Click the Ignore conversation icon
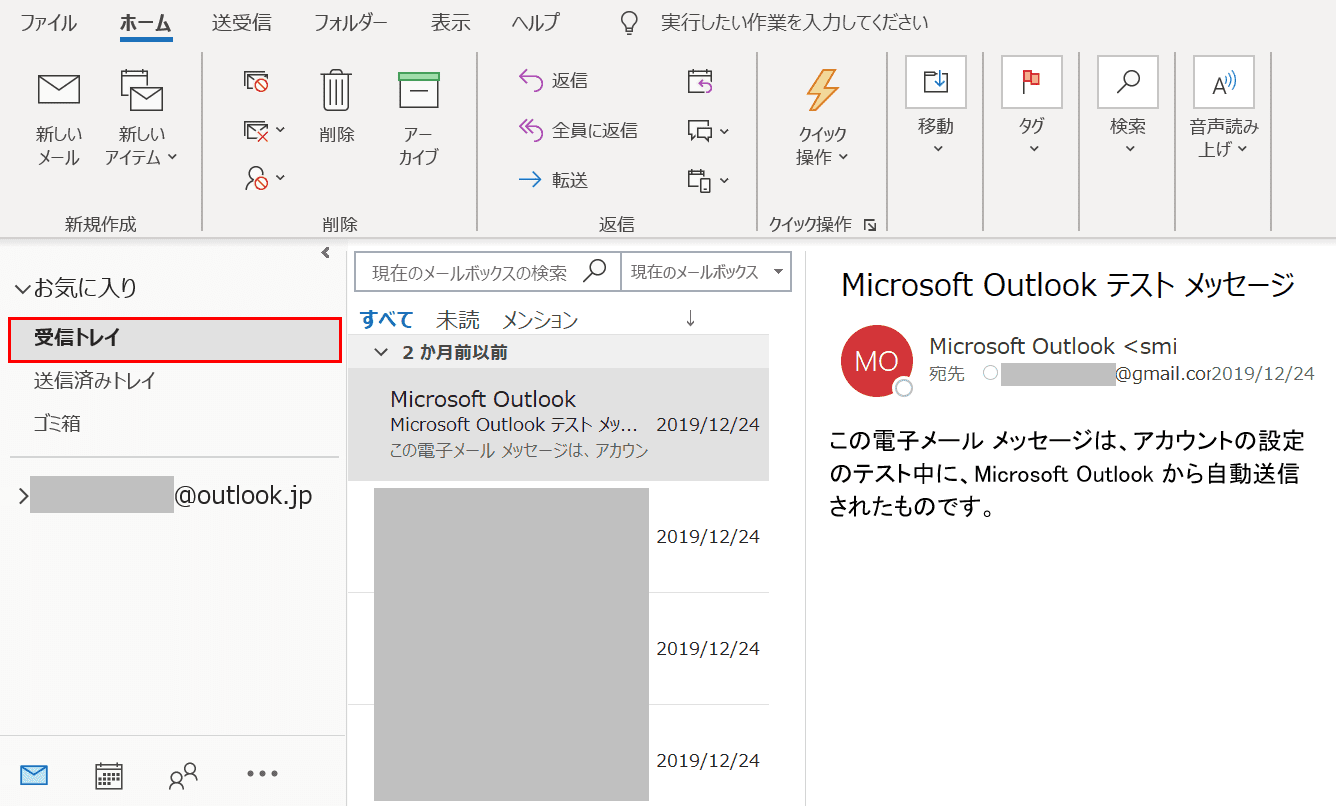The image size is (1336, 806). point(256,81)
